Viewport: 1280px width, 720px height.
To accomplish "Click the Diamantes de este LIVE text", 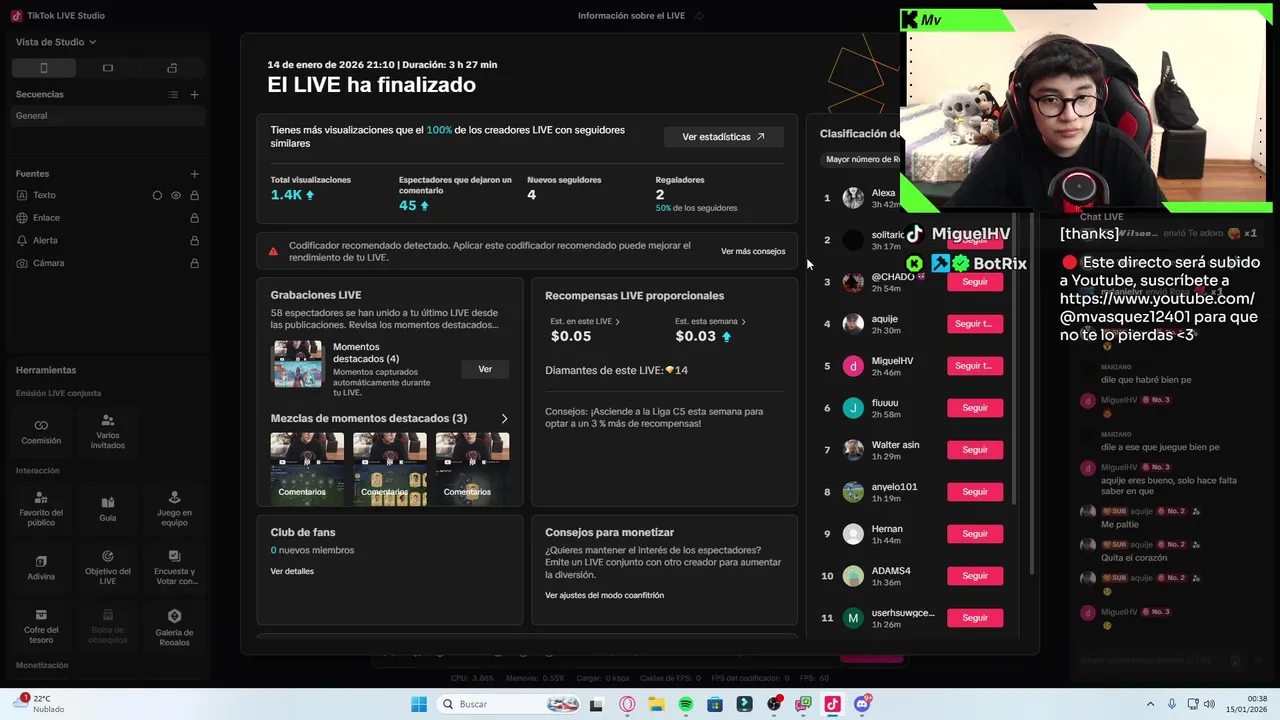I will pyautogui.click(x=616, y=371).
